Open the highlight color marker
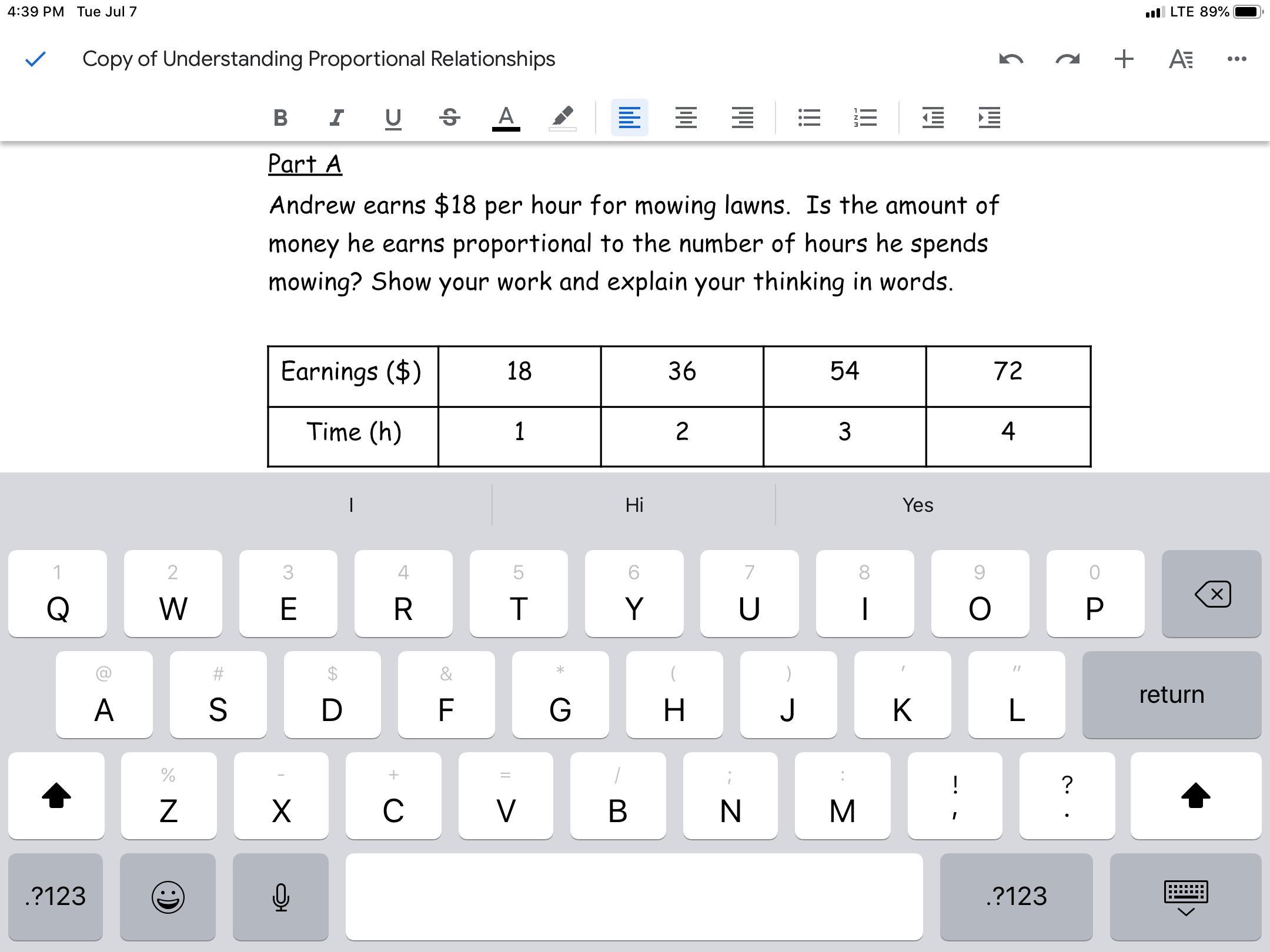Screen dimensions: 1270x952 [x=562, y=118]
